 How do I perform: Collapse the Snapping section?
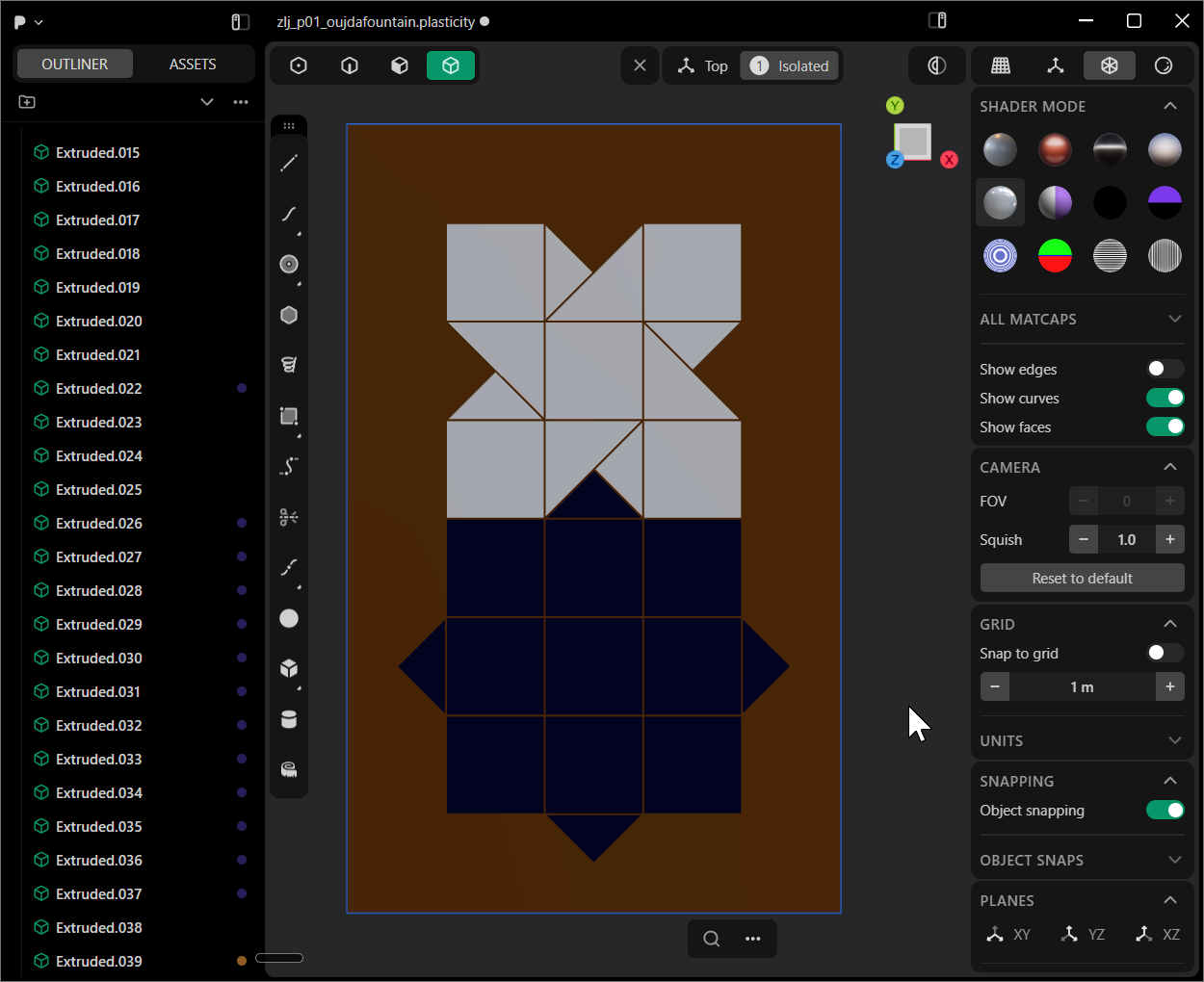1170,781
